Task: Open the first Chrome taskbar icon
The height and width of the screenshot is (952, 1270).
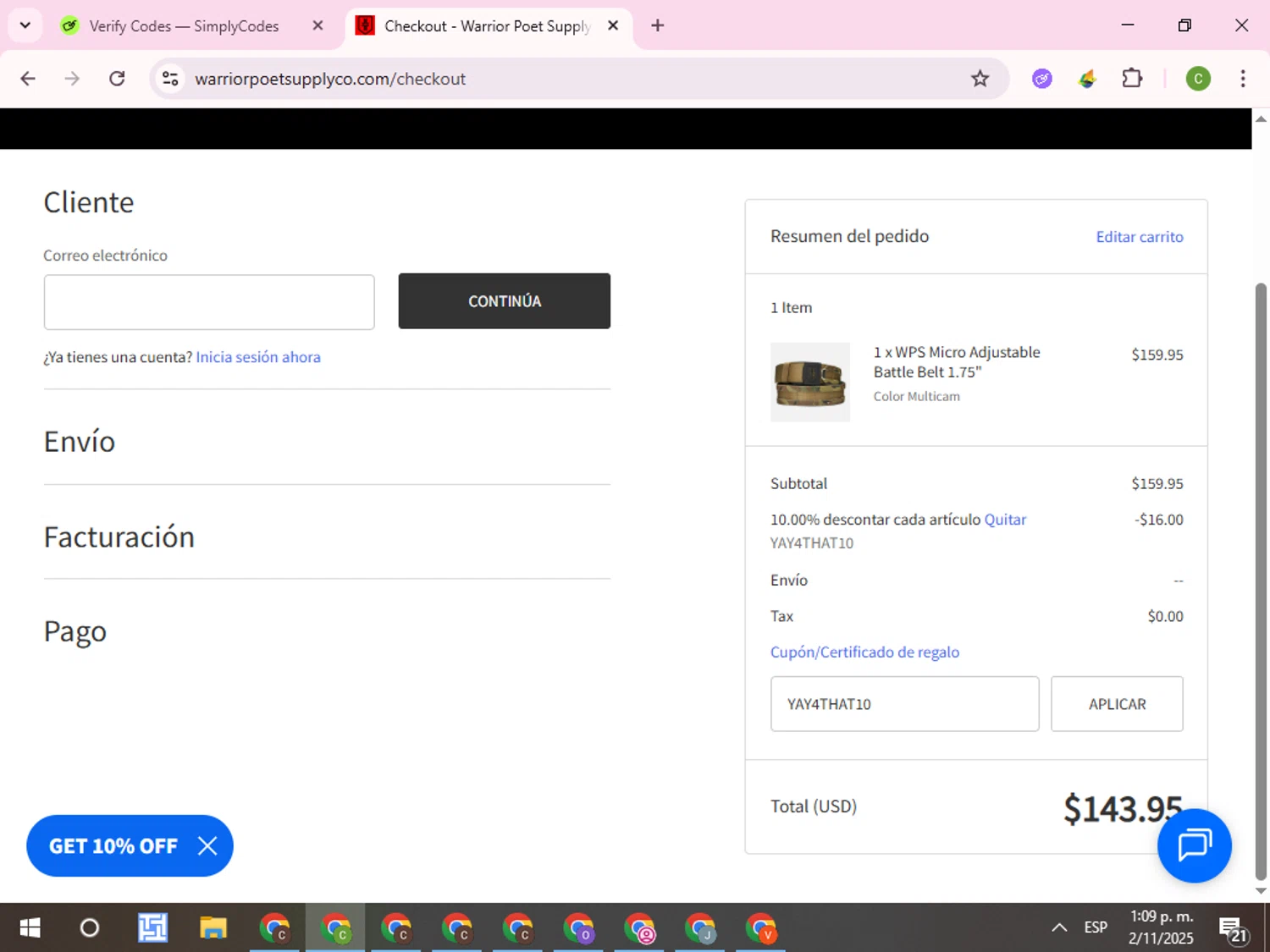Action: (274, 928)
